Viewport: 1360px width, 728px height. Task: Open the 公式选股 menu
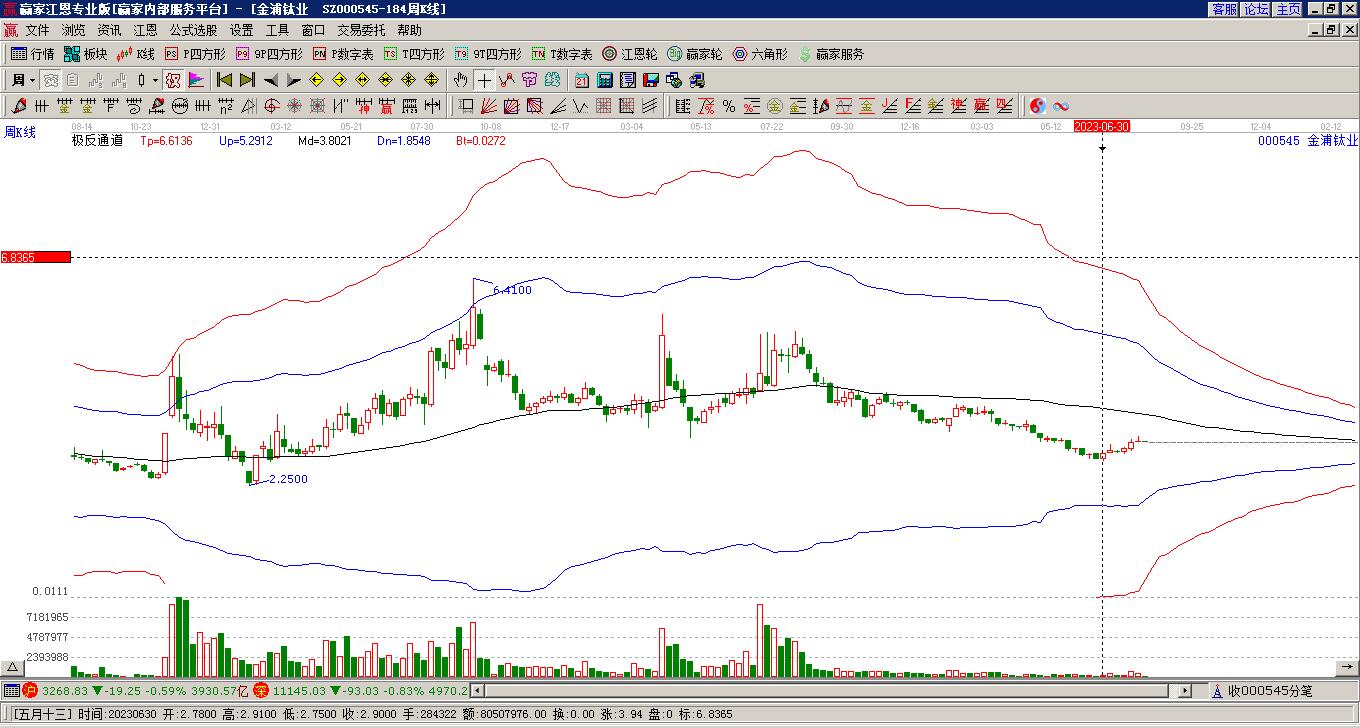pyautogui.click(x=193, y=31)
